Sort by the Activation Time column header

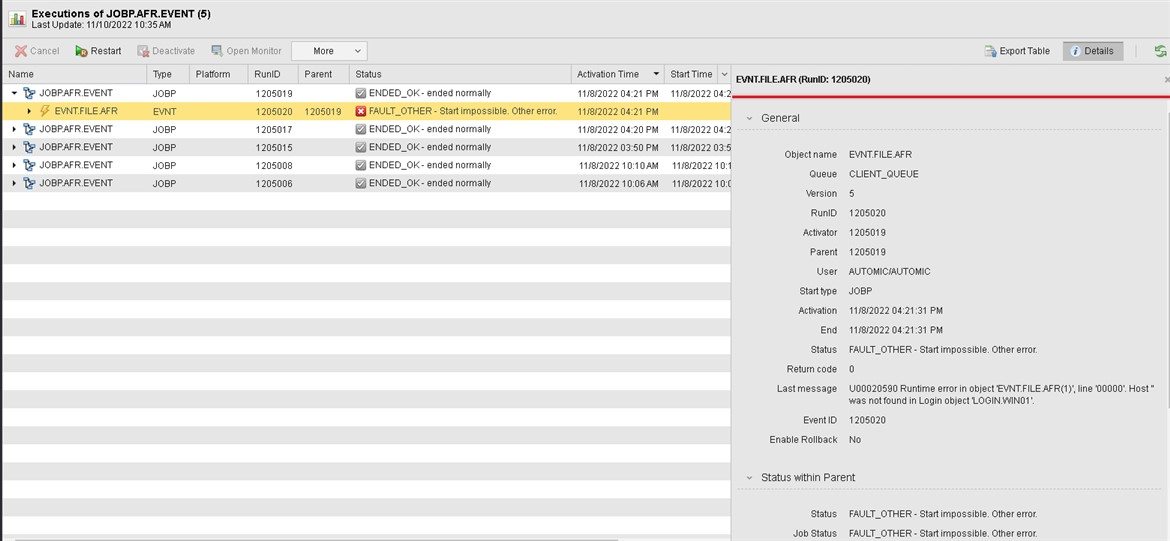tap(608, 74)
